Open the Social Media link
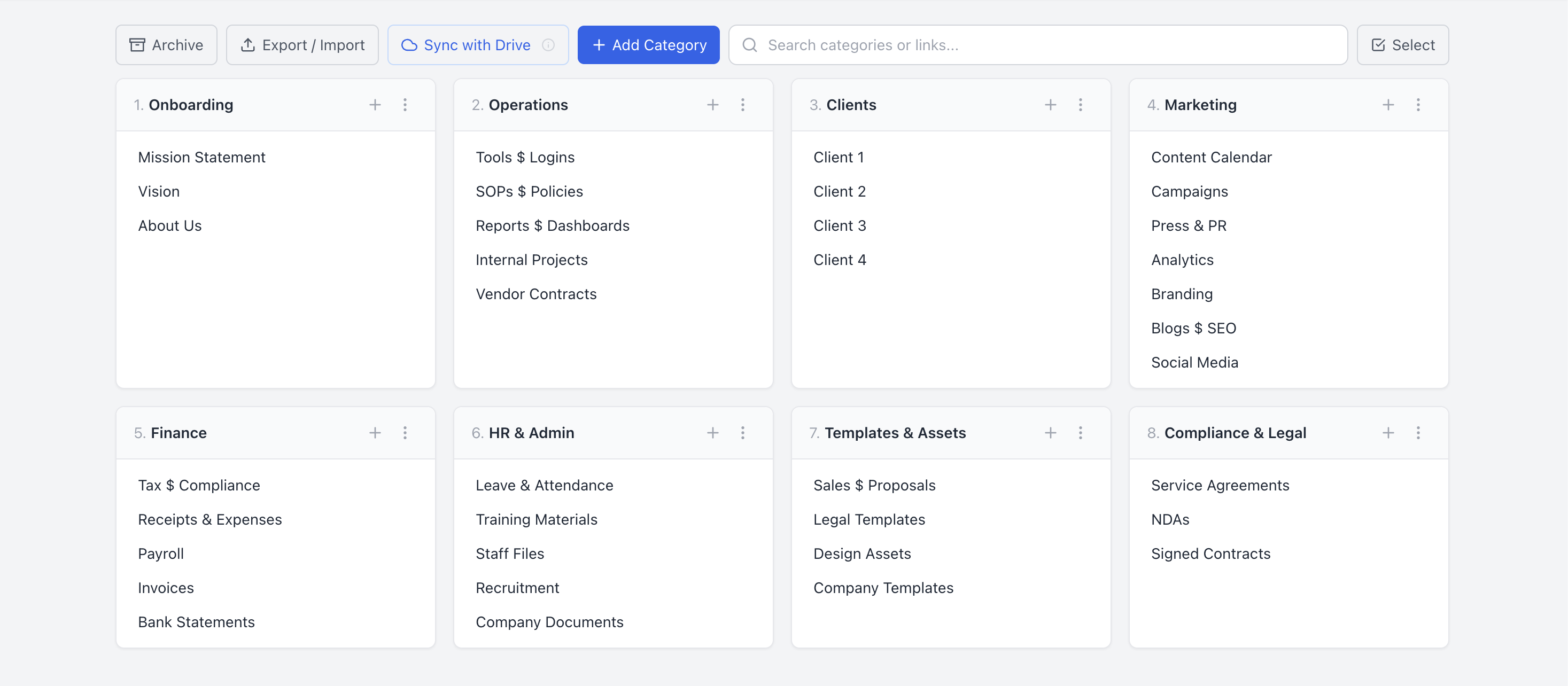 [x=1195, y=362]
